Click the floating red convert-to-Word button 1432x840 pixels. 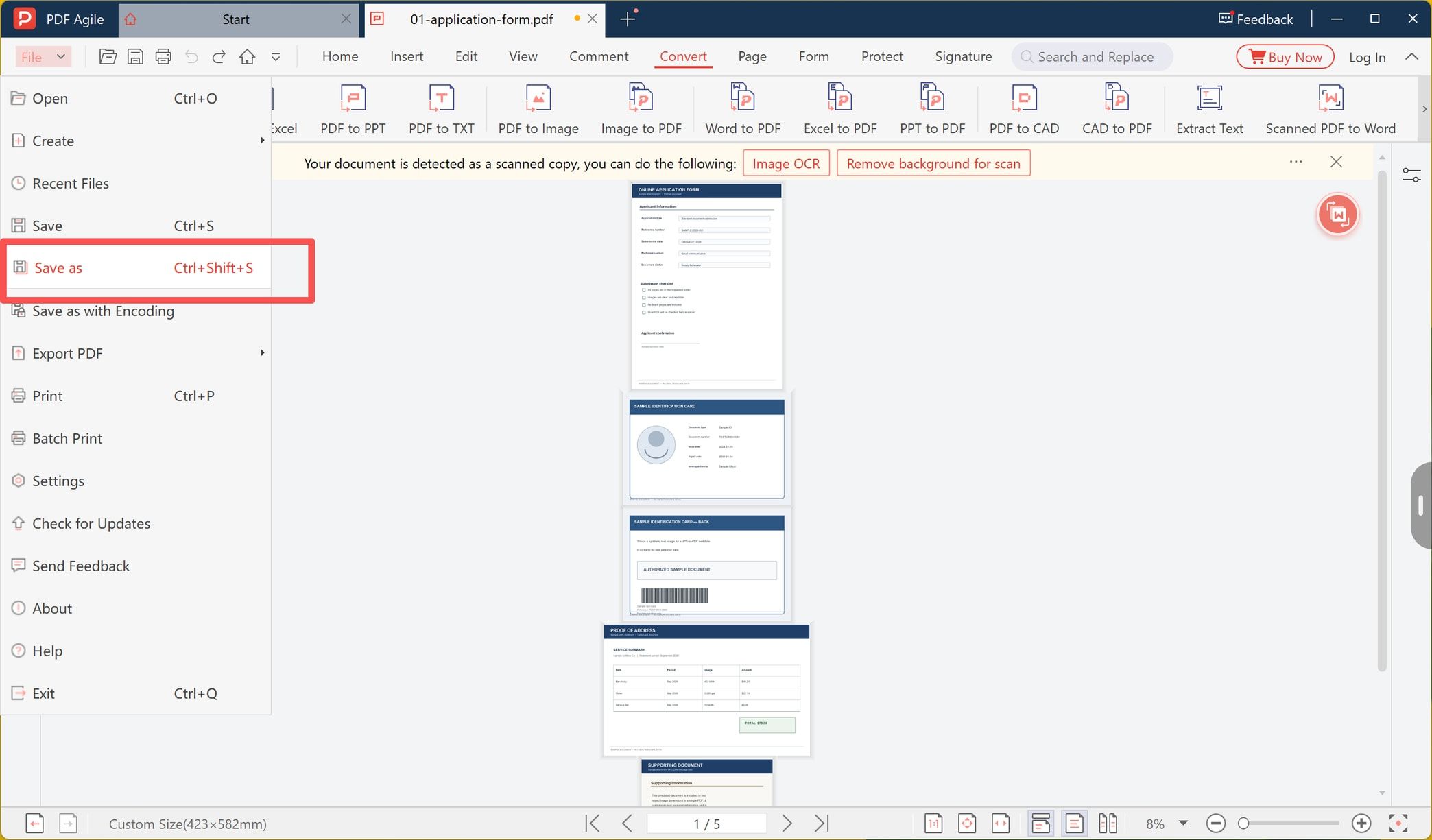point(1337,215)
